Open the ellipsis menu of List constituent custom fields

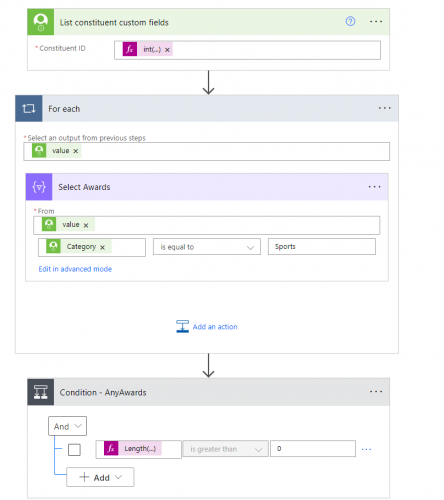376,22
